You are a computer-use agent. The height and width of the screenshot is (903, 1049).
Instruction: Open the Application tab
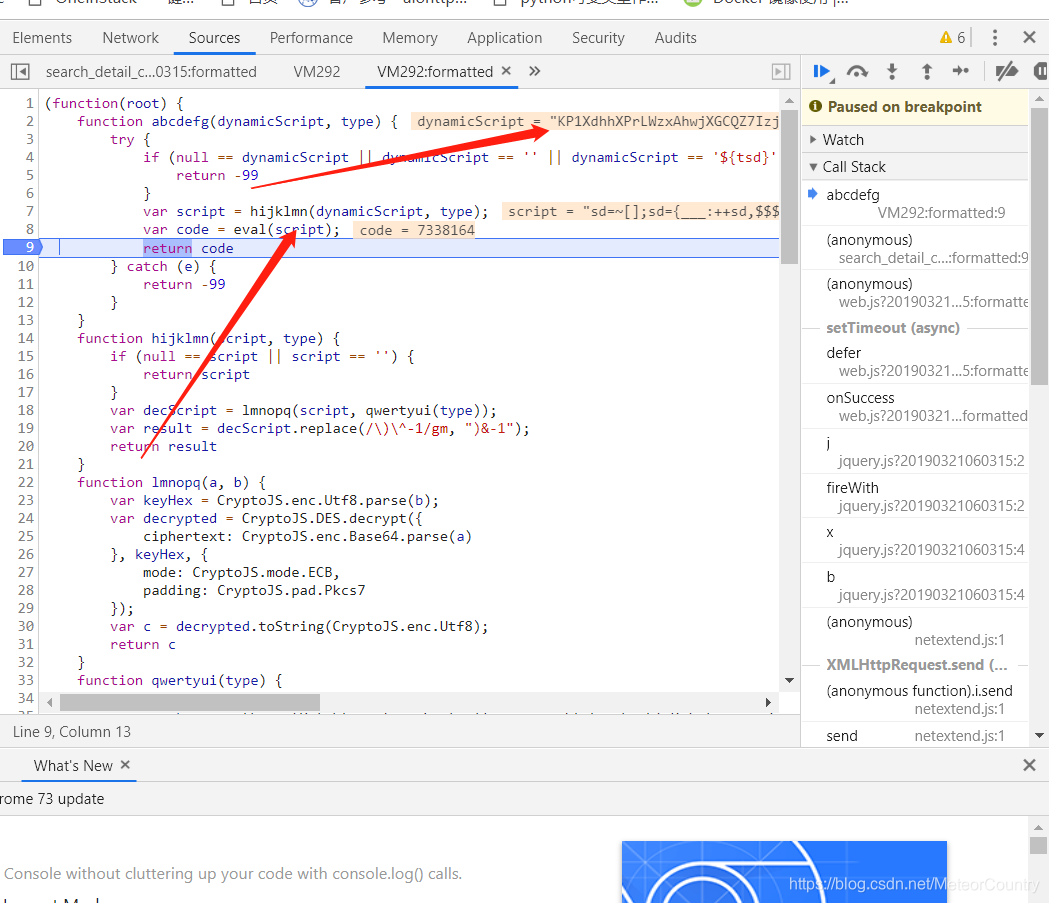pyautogui.click(x=504, y=38)
